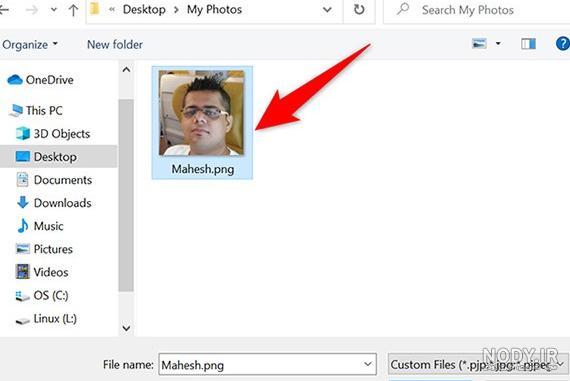The width and height of the screenshot is (570, 381).
Task: Click the Refresh icon beside address bar
Action: coord(359,10)
